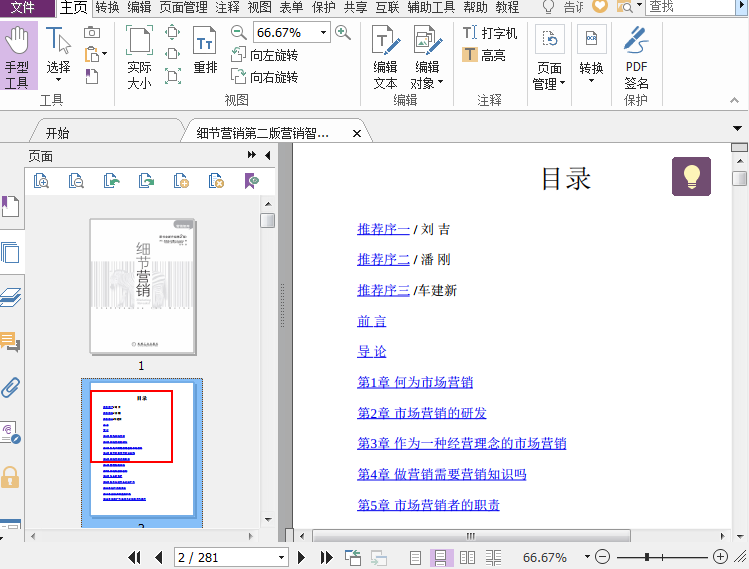Image resolution: width=749 pixels, height=569 pixels.
Task: Switch to single page view mode
Action: pos(416,557)
